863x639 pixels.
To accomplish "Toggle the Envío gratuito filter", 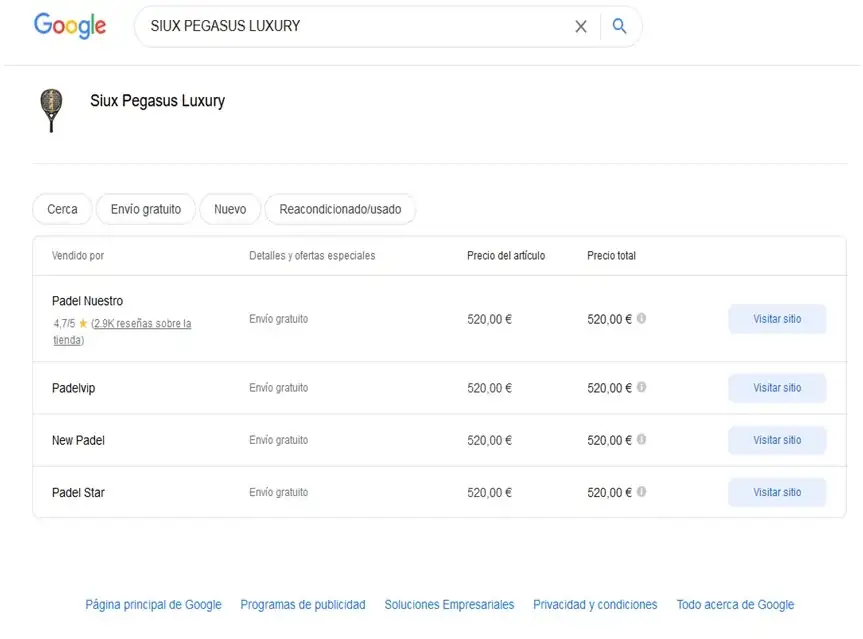I will coord(145,209).
